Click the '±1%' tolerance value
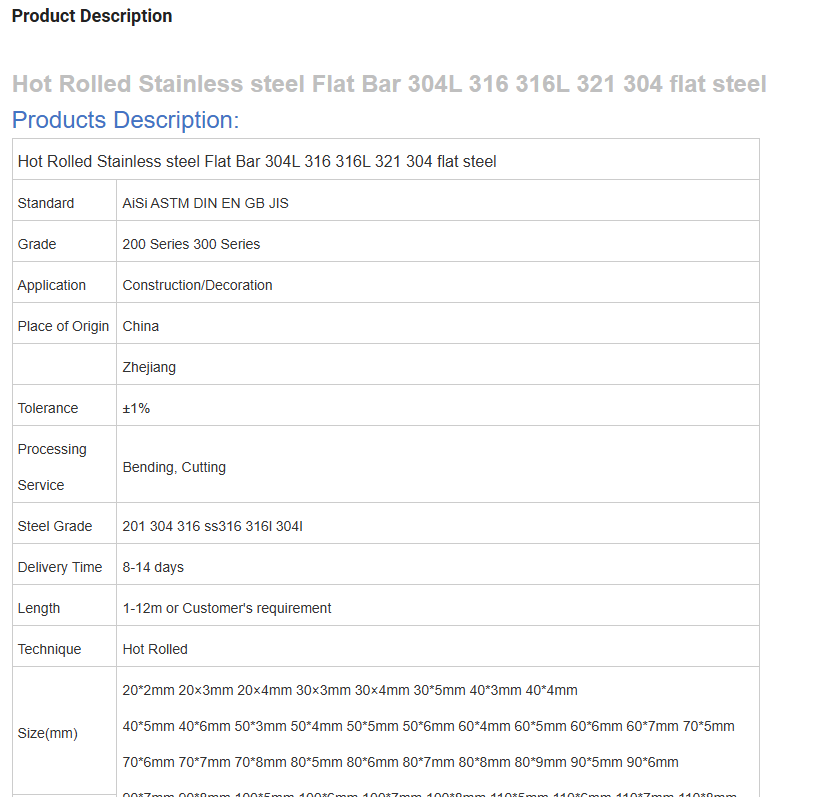The image size is (836, 797). [136, 408]
